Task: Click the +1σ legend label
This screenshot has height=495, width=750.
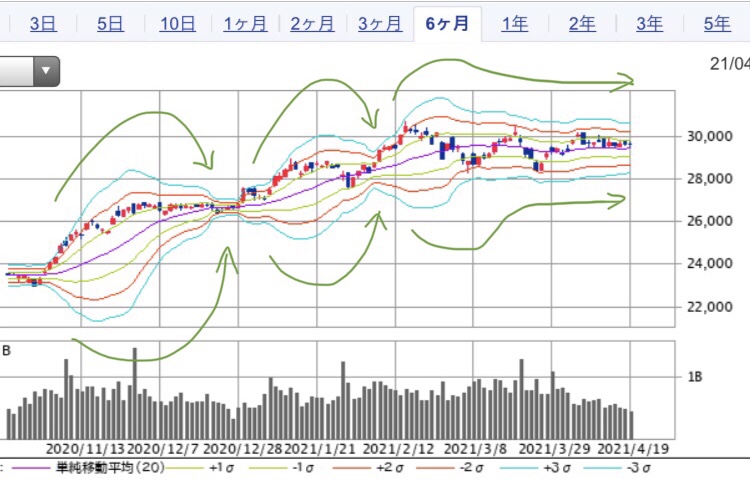Action: [x=221, y=468]
